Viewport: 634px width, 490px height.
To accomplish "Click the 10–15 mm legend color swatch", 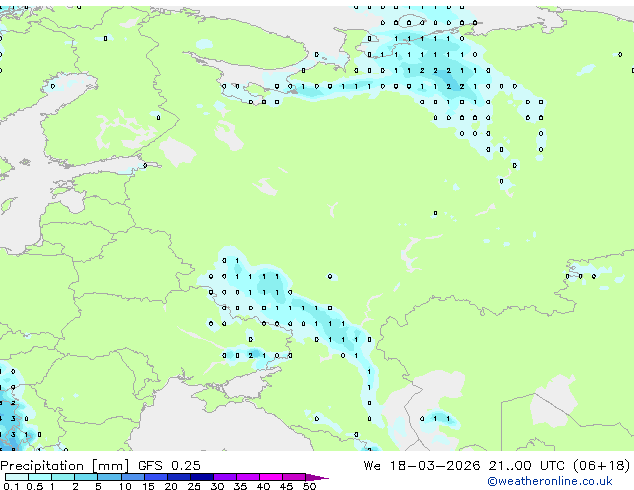I will (x=132, y=477).
